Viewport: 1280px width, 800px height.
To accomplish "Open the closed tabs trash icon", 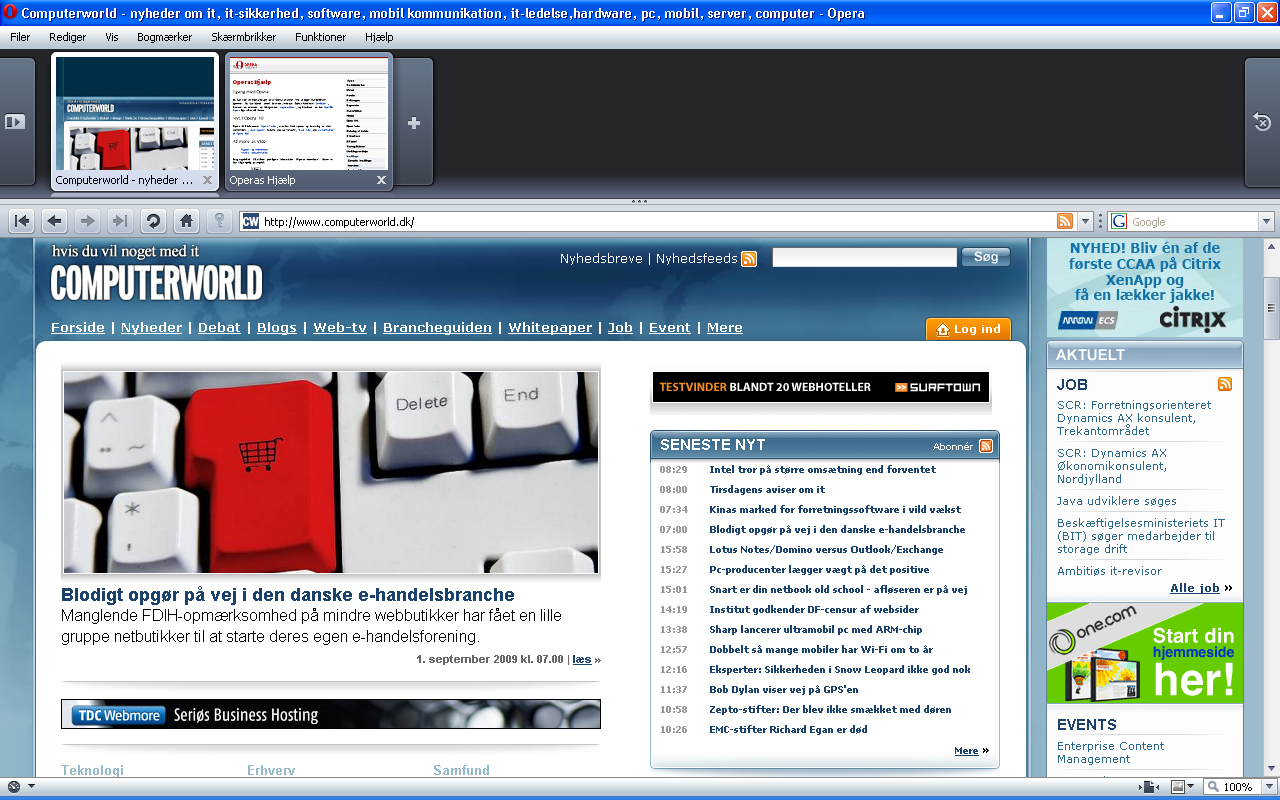I will [1262, 122].
